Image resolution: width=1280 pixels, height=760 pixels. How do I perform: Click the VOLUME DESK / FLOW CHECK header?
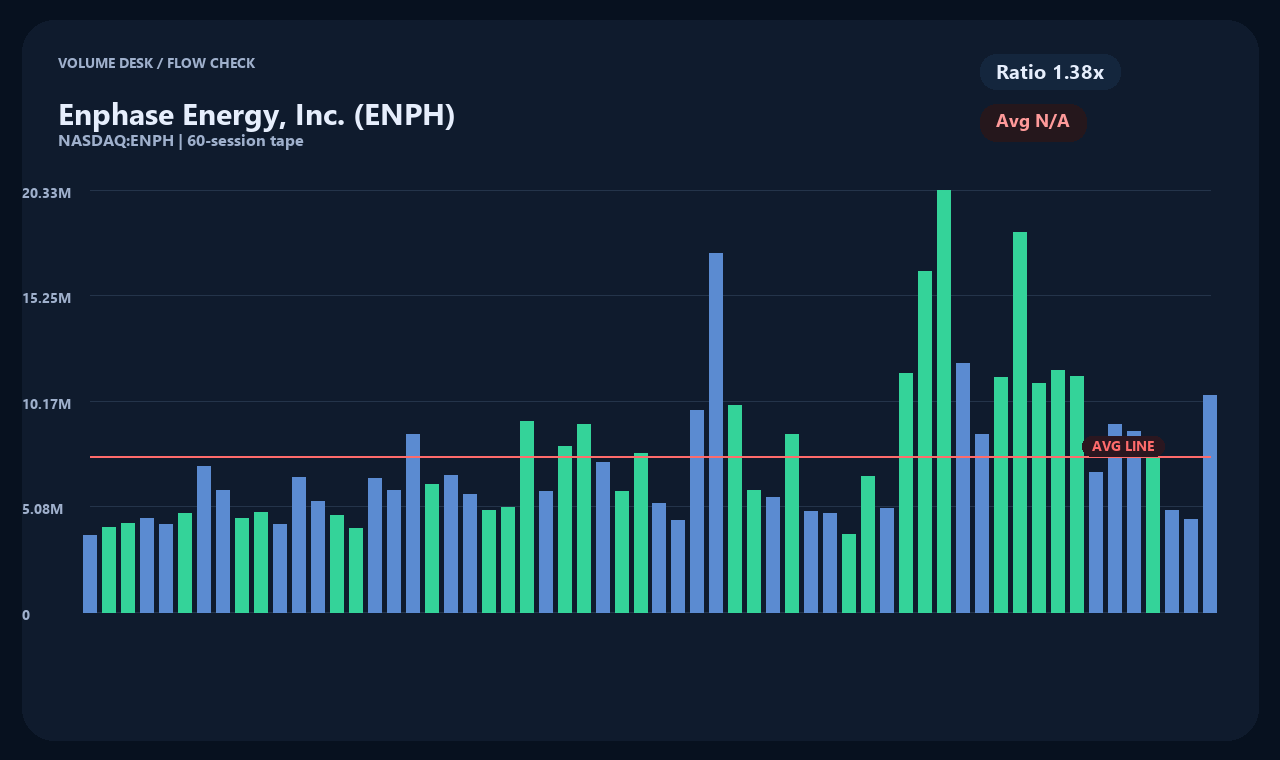[x=156, y=63]
